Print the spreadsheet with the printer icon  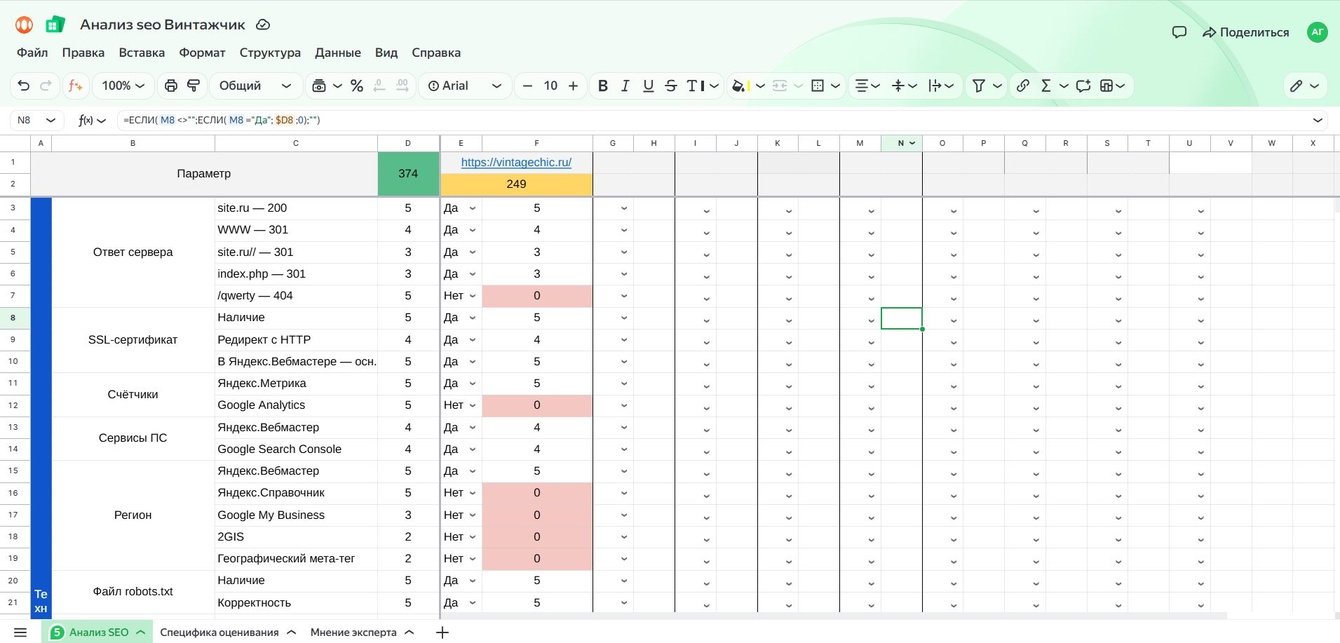tap(171, 86)
